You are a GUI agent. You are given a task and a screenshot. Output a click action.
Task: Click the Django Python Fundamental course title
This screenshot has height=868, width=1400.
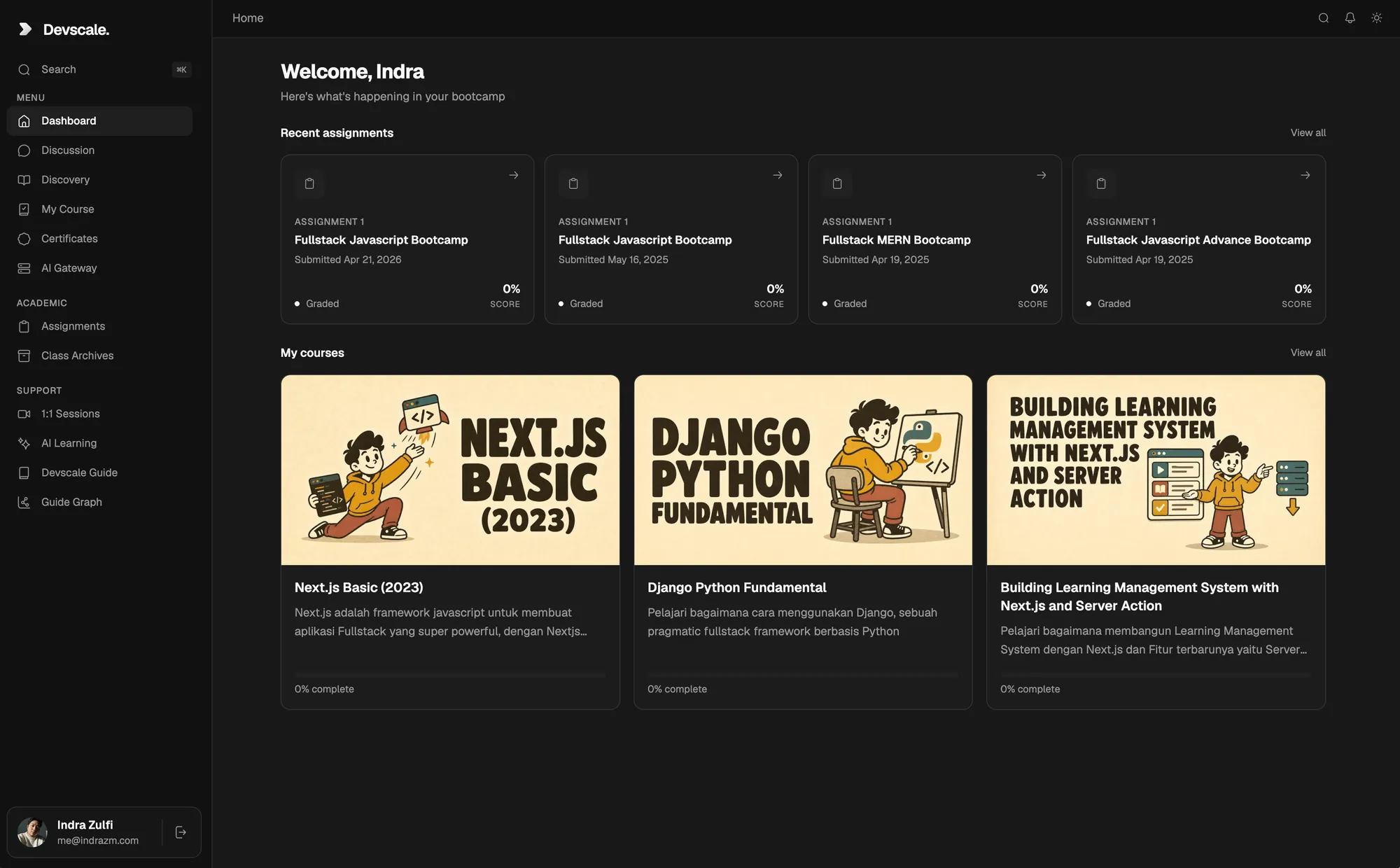click(x=736, y=587)
